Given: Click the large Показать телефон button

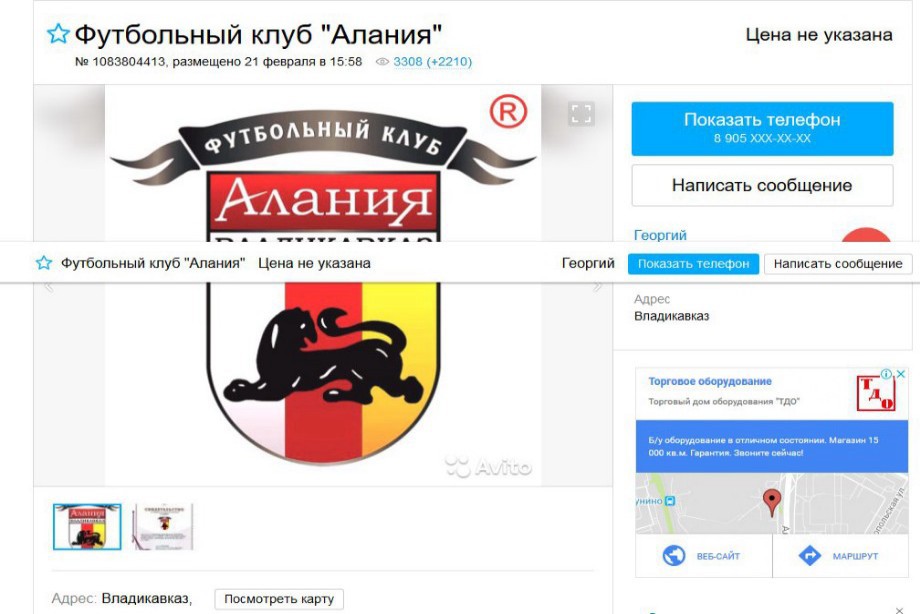Looking at the screenshot, I should point(762,129).
